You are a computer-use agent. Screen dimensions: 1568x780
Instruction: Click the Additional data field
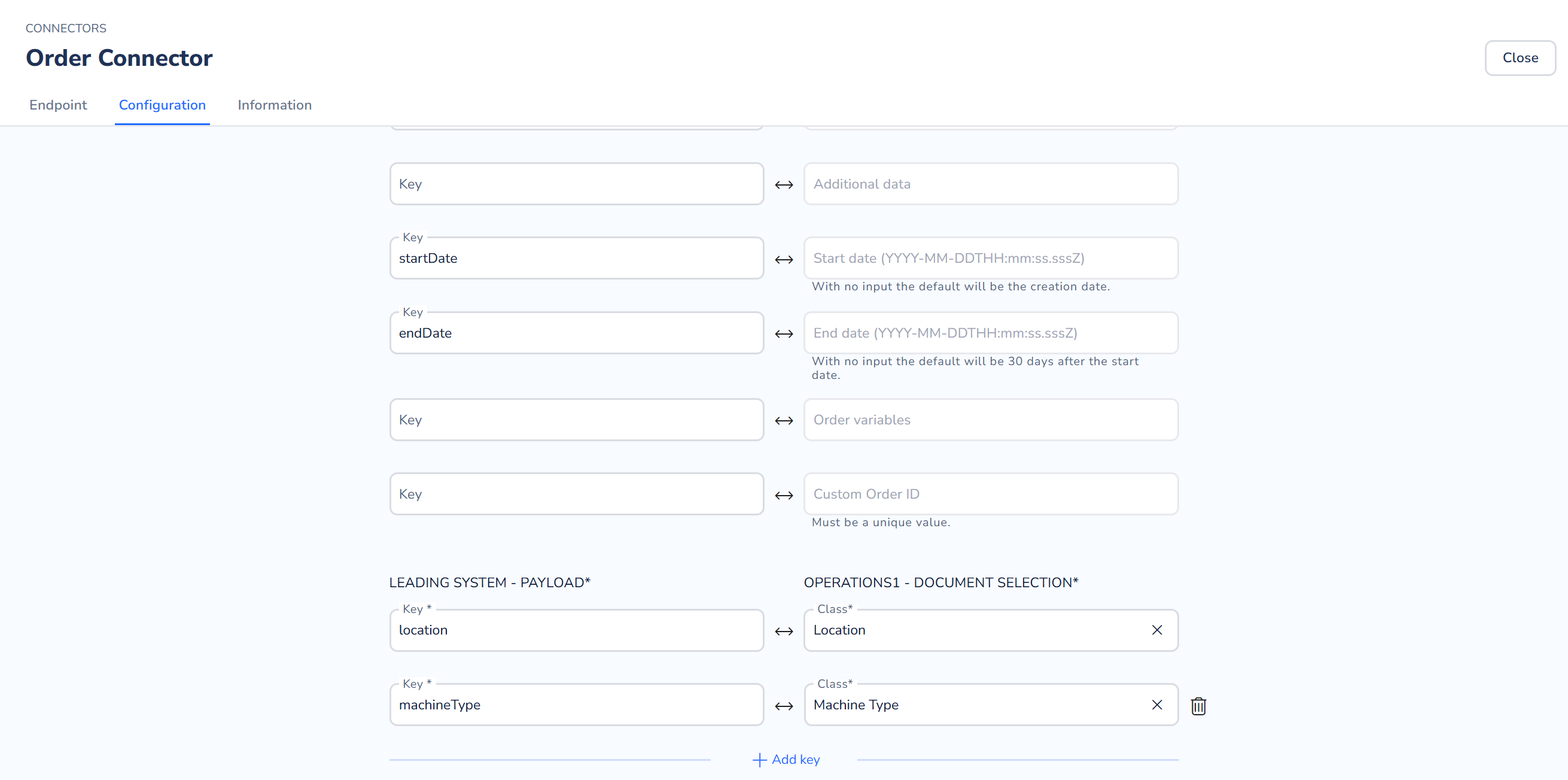point(990,184)
